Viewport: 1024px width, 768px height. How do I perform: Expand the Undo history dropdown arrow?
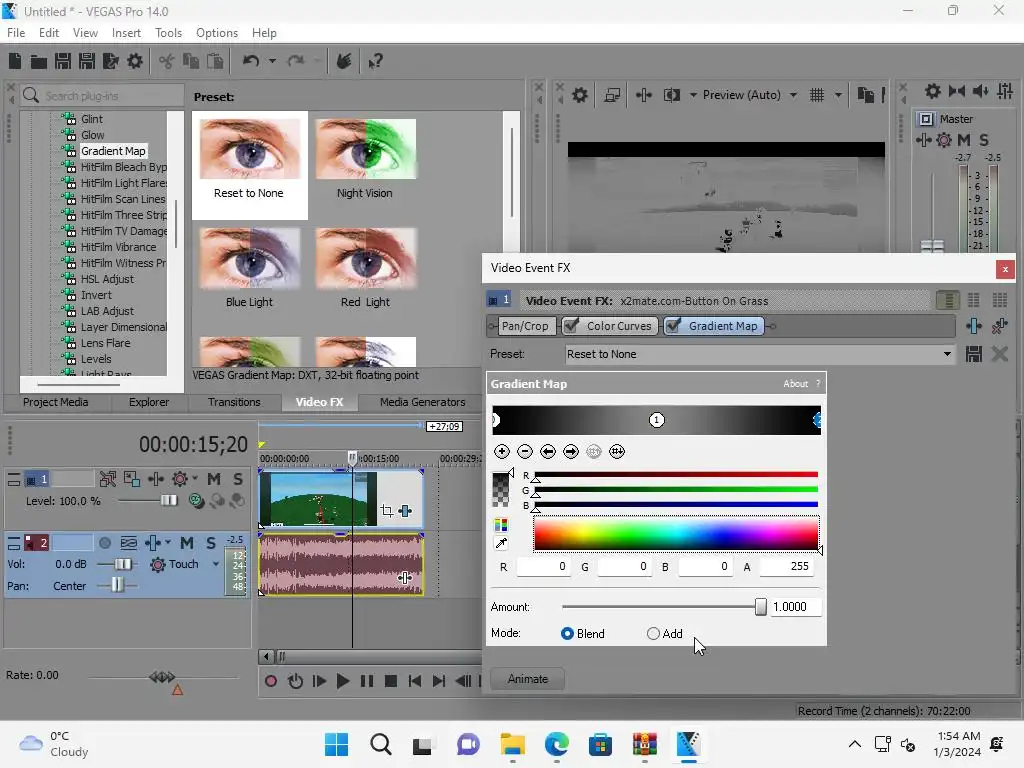pyautogui.click(x=272, y=61)
